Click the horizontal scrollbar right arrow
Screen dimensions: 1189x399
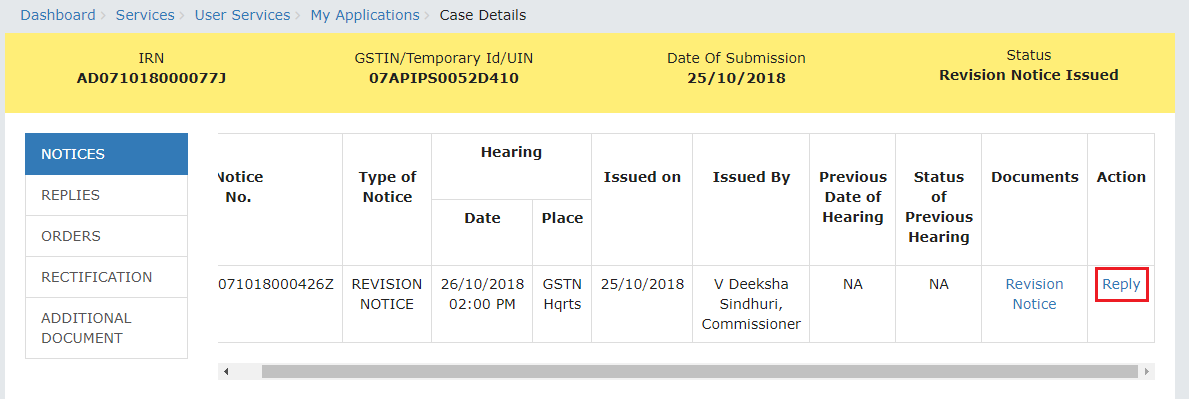coord(1147,372)
